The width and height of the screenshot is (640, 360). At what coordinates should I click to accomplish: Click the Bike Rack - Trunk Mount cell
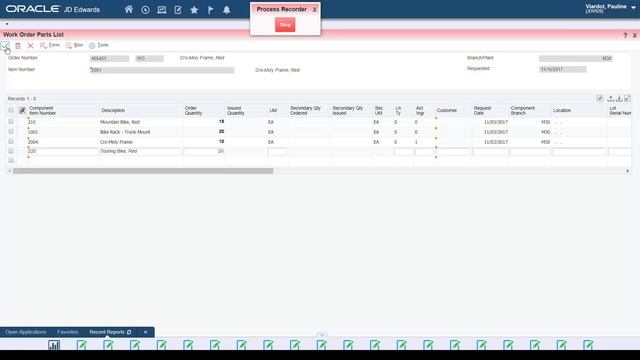(x=140, y=132)
